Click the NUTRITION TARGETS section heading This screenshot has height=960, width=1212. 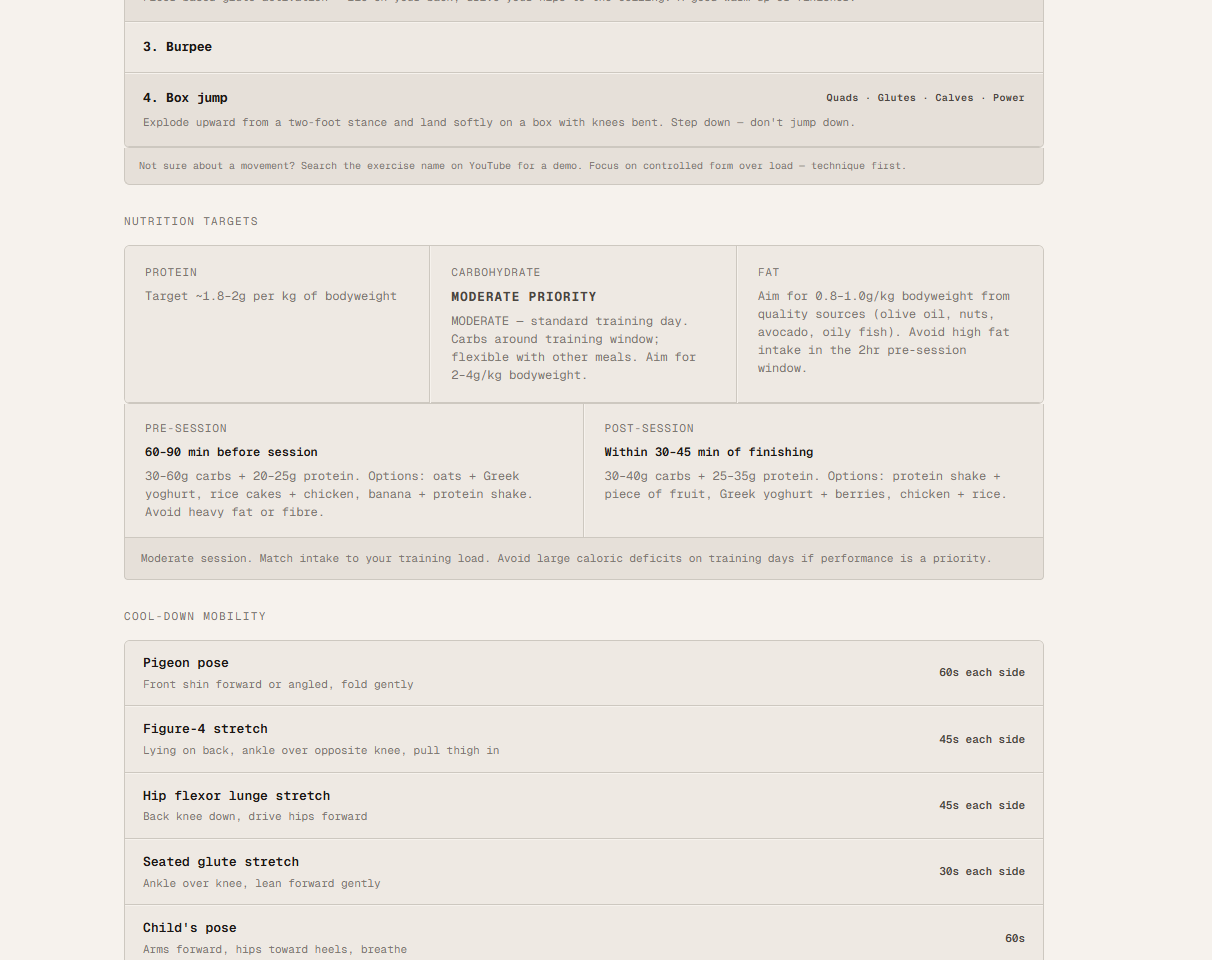pyautogui.click(x=191, y=221)
